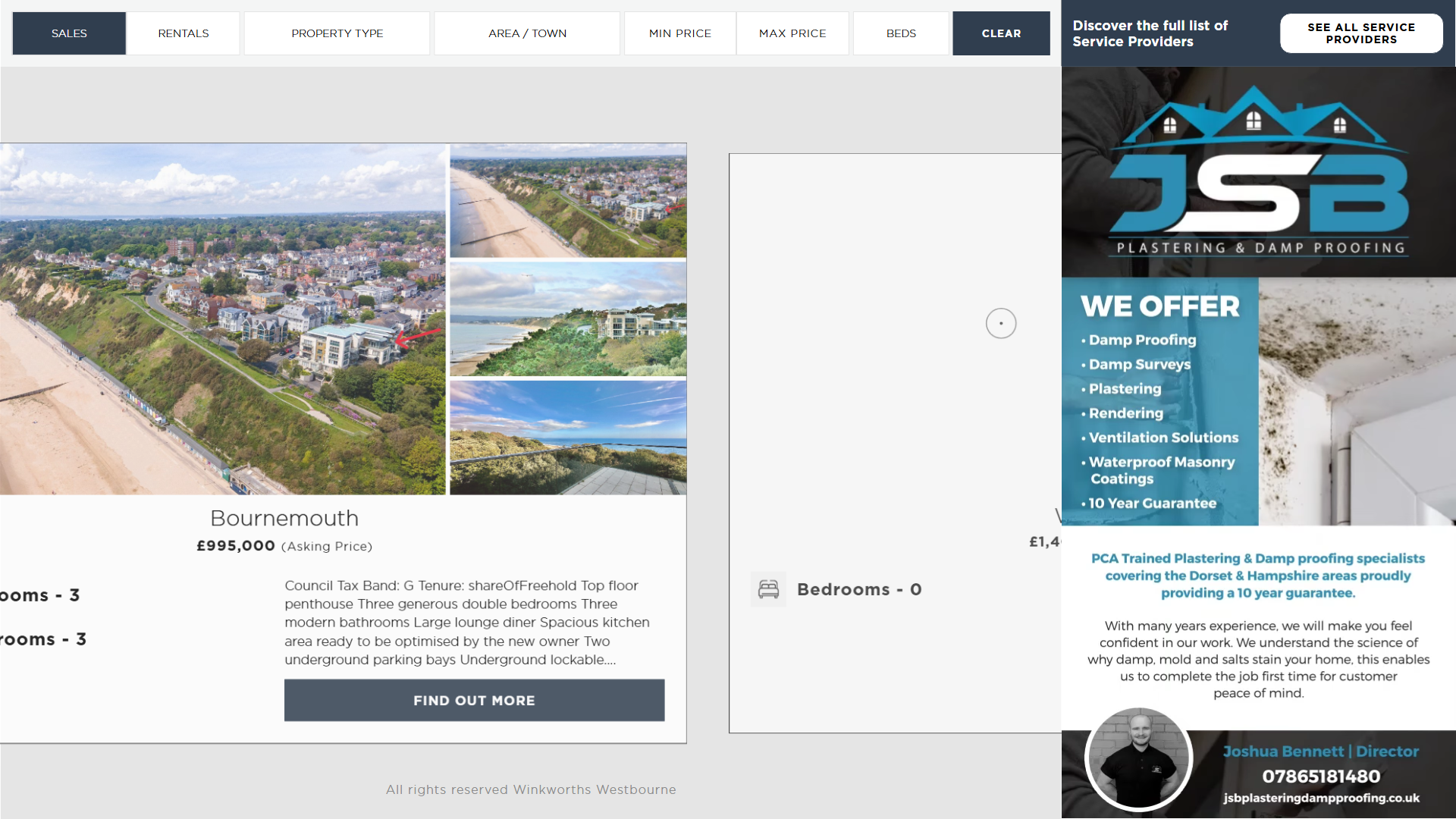The image size is (1456, 819).
Task: Open the top beach aerial thumbnail
Action: click(x=568, y=202)
